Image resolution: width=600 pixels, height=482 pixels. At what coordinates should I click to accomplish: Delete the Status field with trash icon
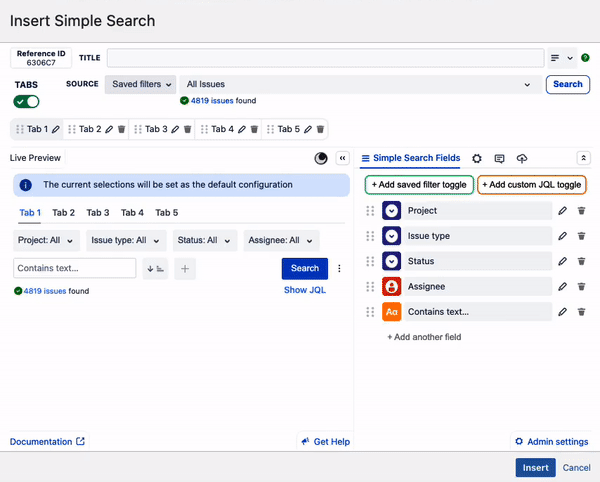581,262
